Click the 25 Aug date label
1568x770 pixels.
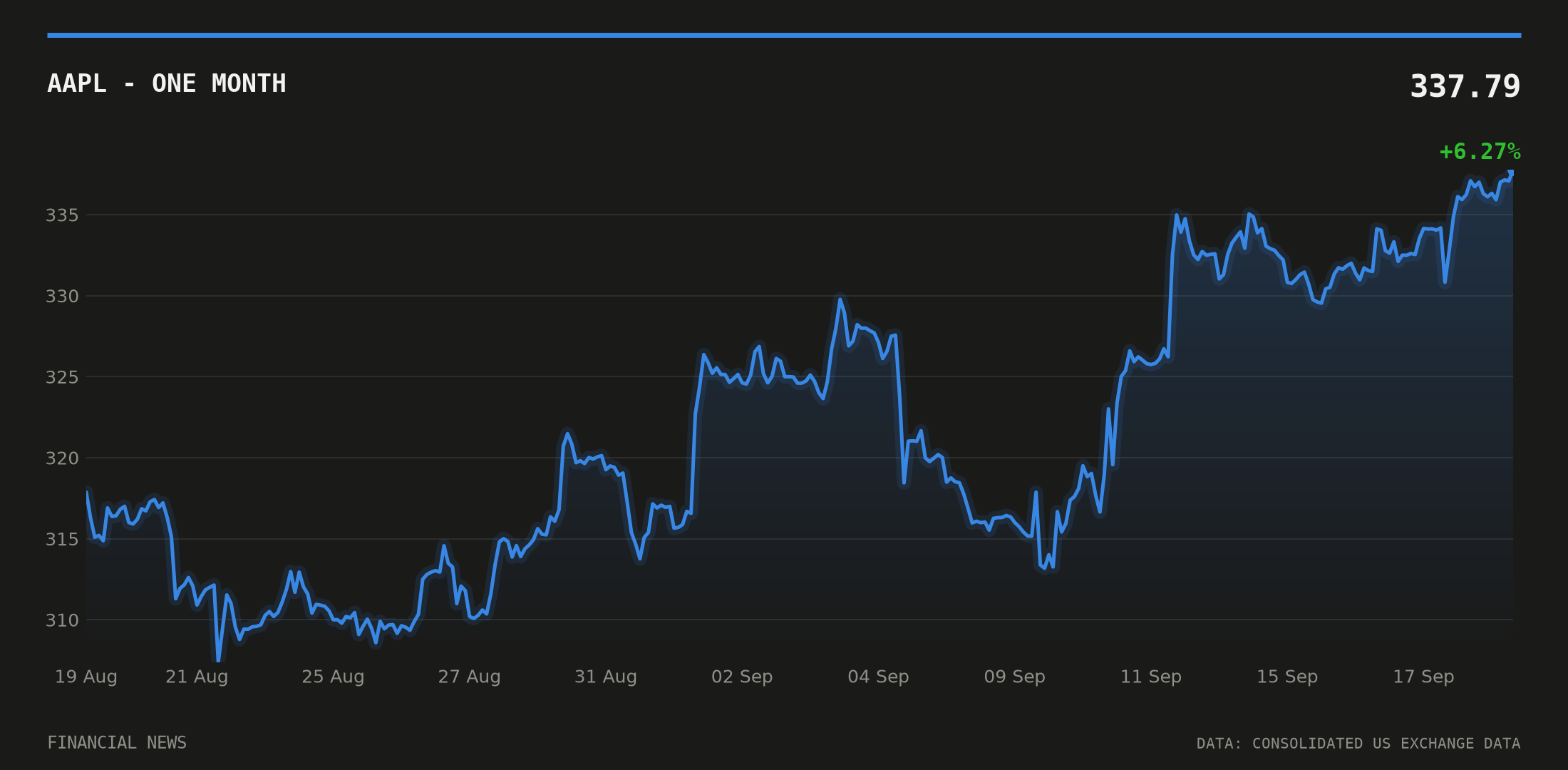333,677
